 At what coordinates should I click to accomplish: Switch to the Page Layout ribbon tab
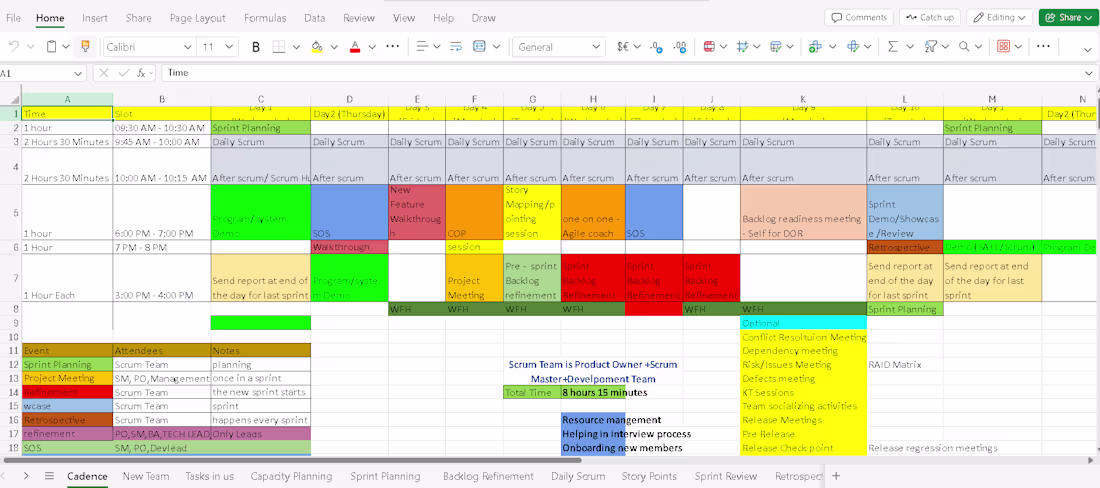(x=198, y=18)
